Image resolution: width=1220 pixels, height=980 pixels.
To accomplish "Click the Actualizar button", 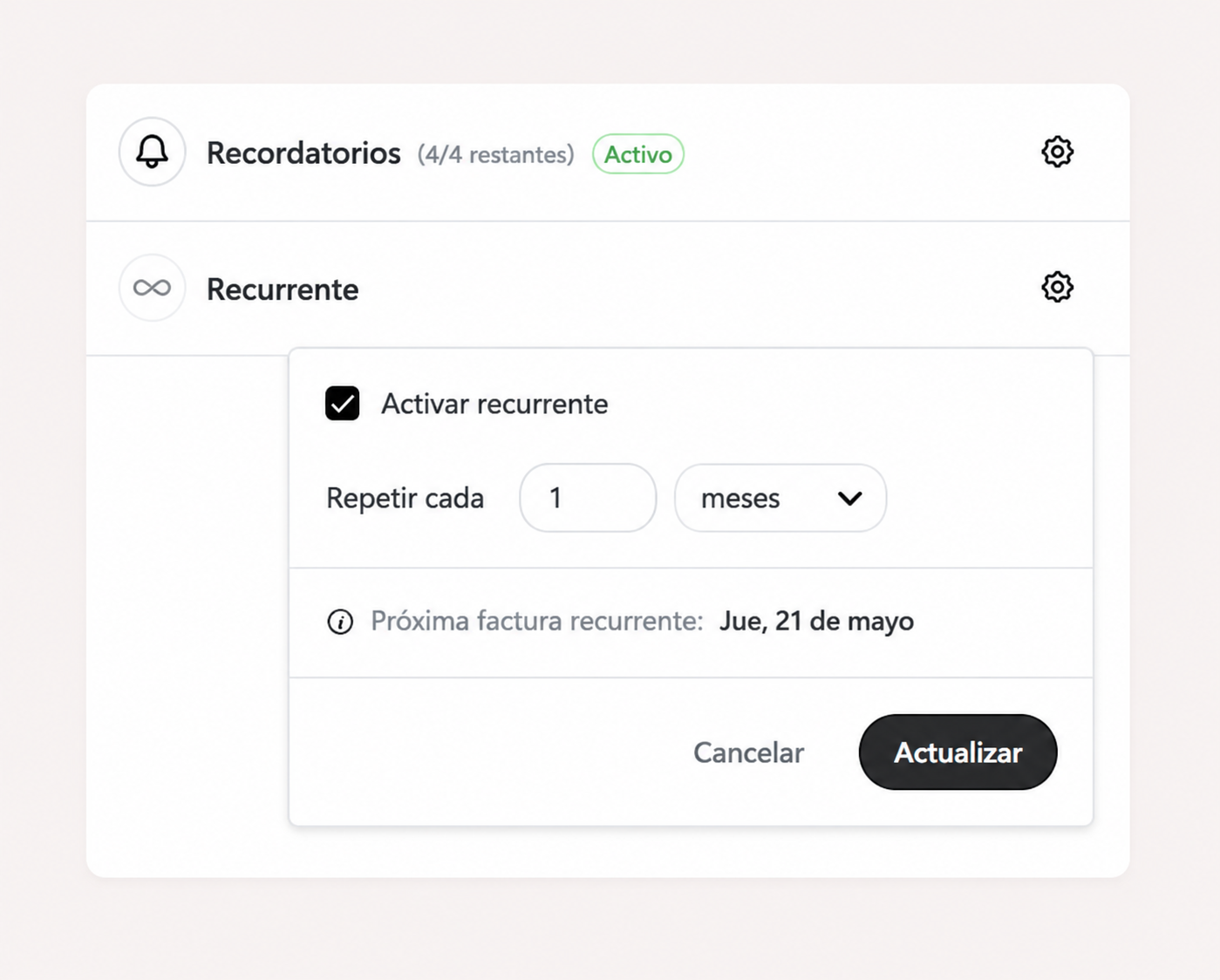I will (x=958, y=752).
